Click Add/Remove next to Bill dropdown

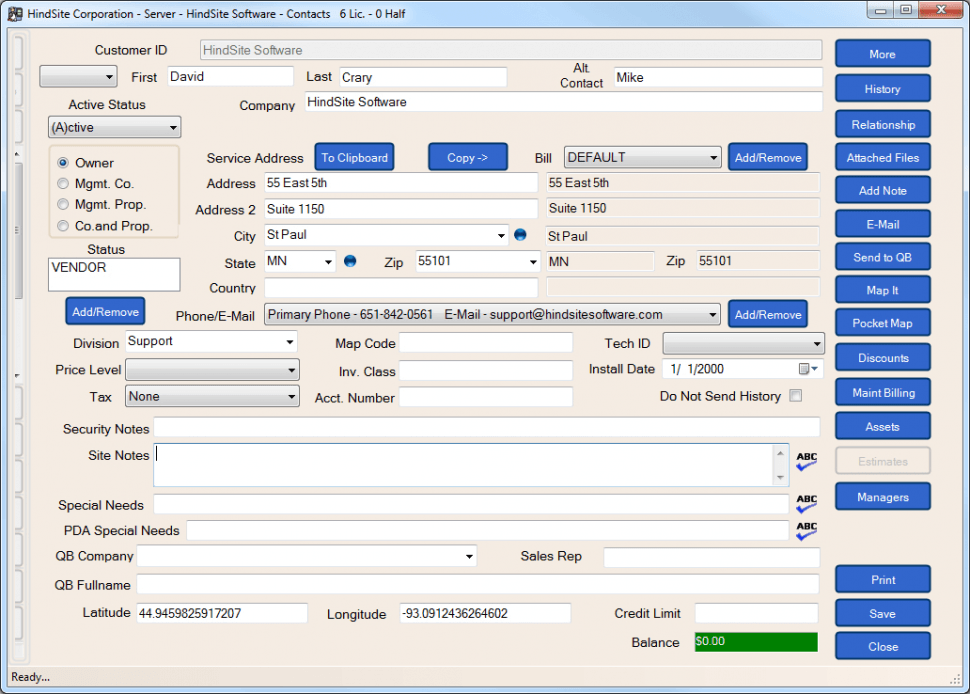pyautogui.click(x=768, y=157)
